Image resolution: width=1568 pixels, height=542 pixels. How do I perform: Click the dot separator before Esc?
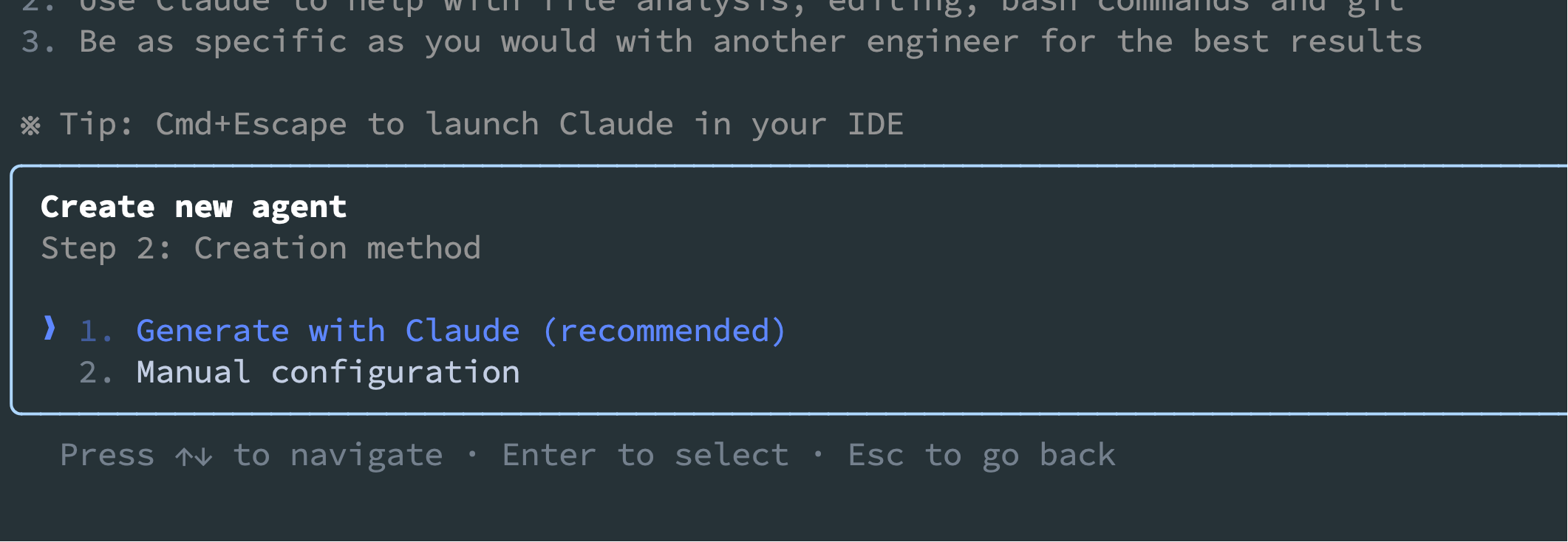click(x=818, y=454)
